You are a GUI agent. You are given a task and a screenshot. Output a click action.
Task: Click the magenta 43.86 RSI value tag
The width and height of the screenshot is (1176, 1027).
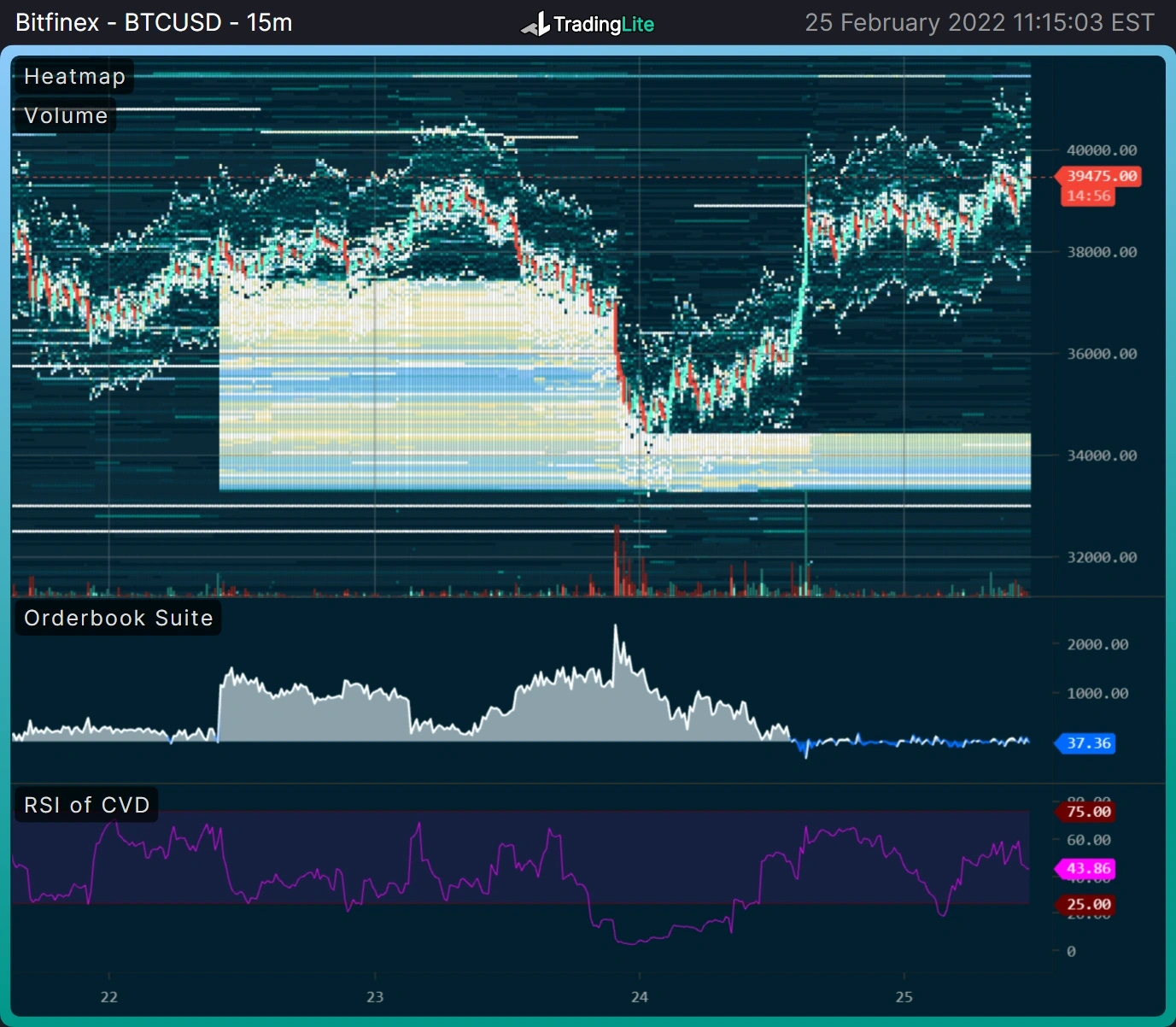[x=1085, y=869]
